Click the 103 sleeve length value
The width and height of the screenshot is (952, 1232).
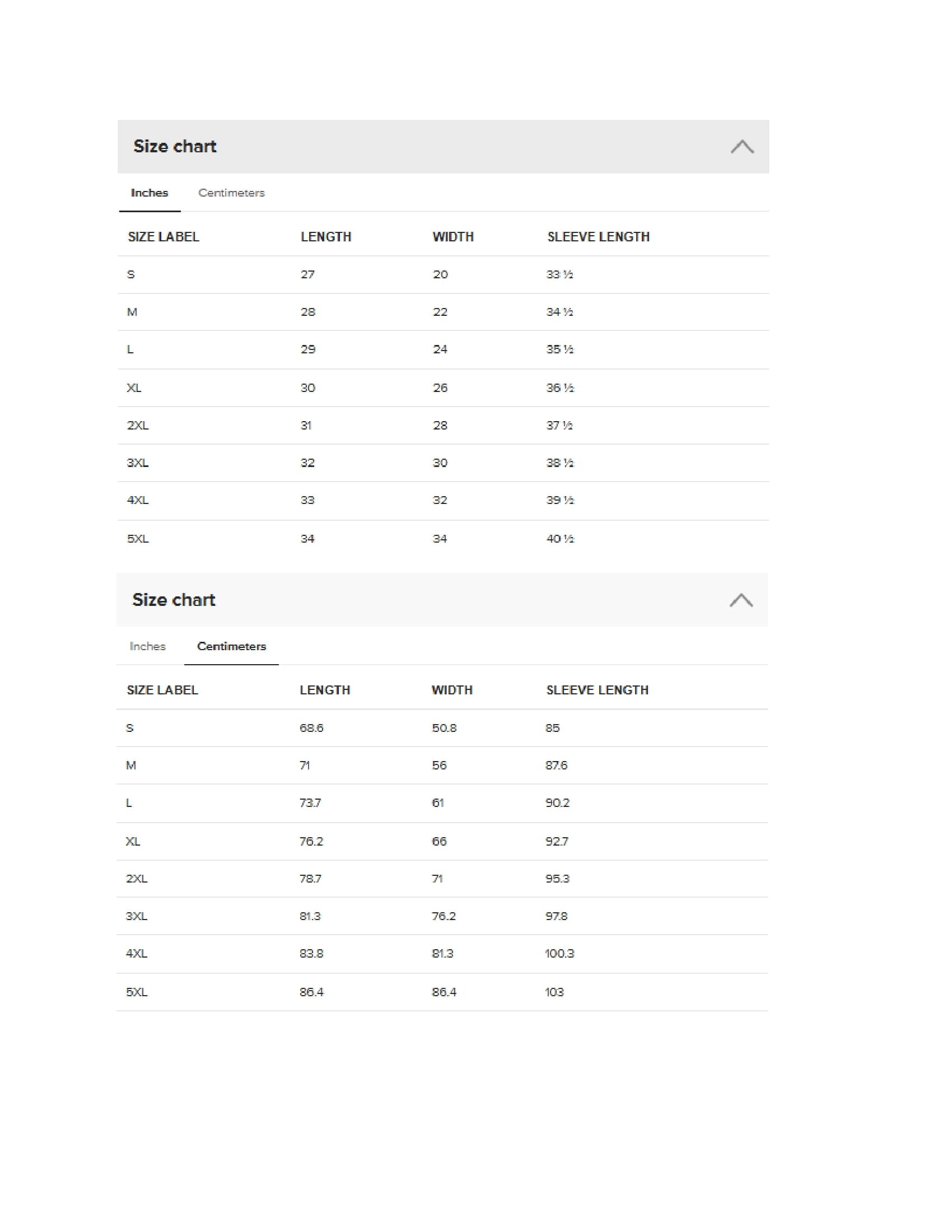click(554, 992)
